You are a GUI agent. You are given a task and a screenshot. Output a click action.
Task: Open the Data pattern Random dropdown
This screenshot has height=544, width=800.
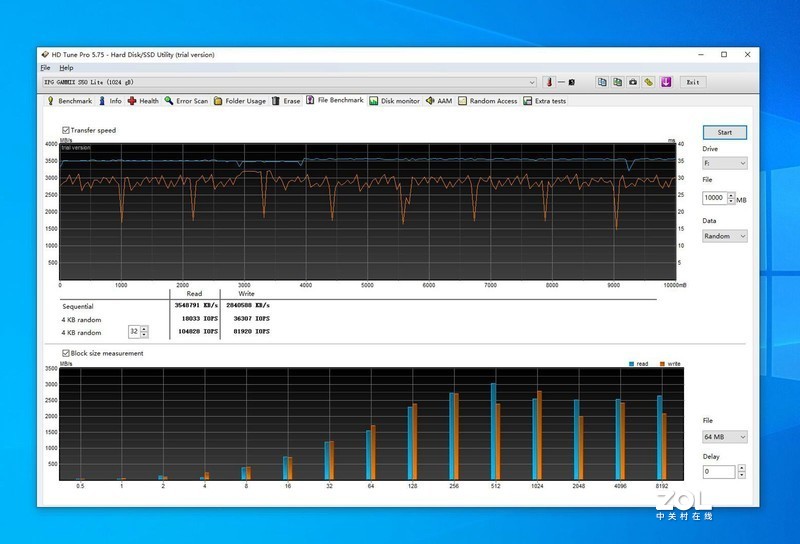(x=724, y=236)
